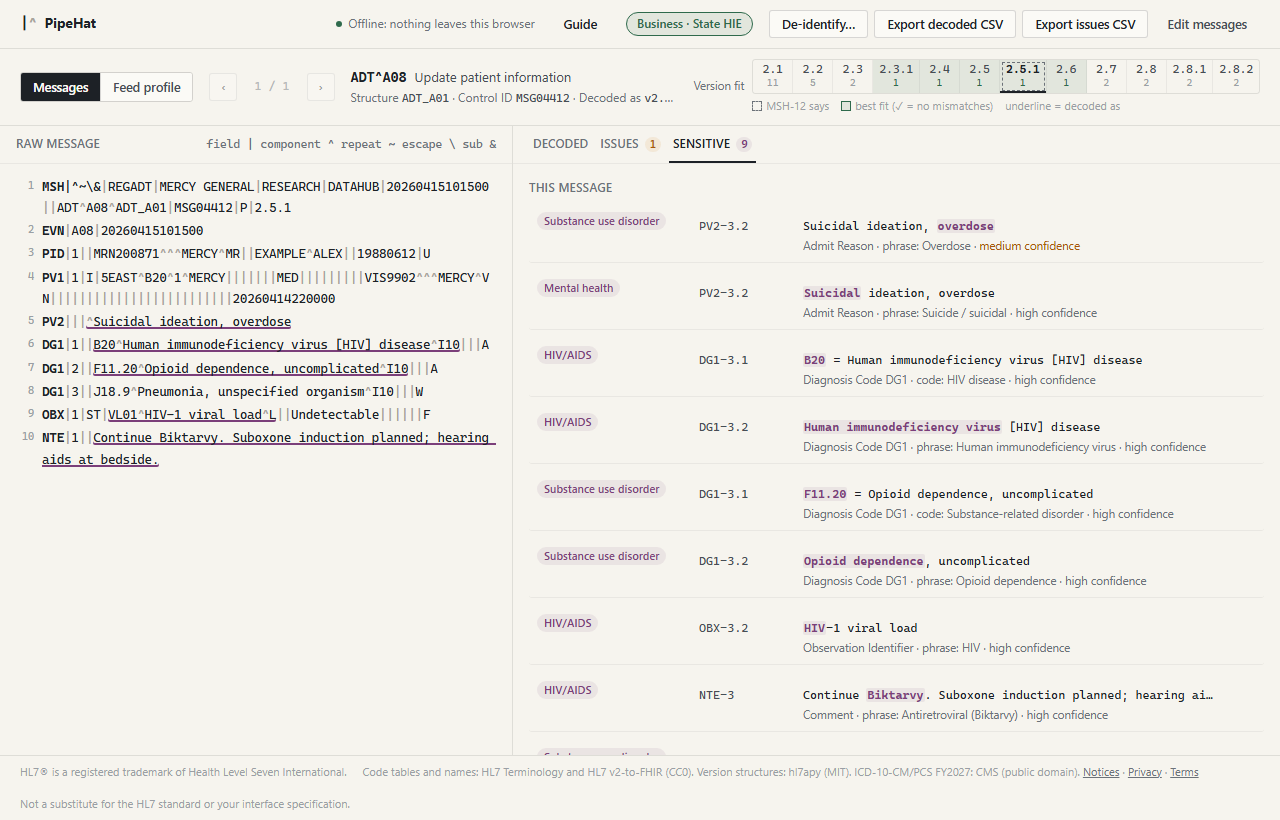
Task: Export decoded CSV
Action: 945,24
